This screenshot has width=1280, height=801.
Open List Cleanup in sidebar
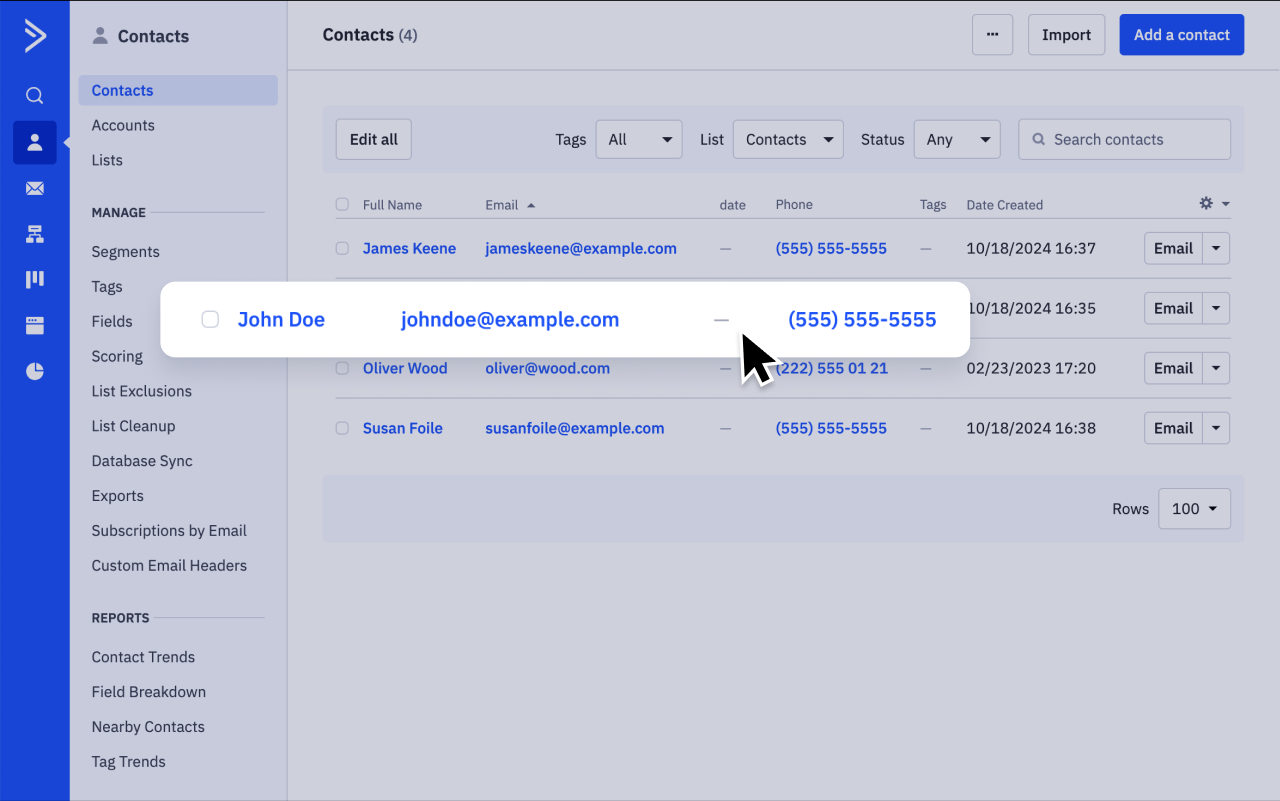click(133, 426)
